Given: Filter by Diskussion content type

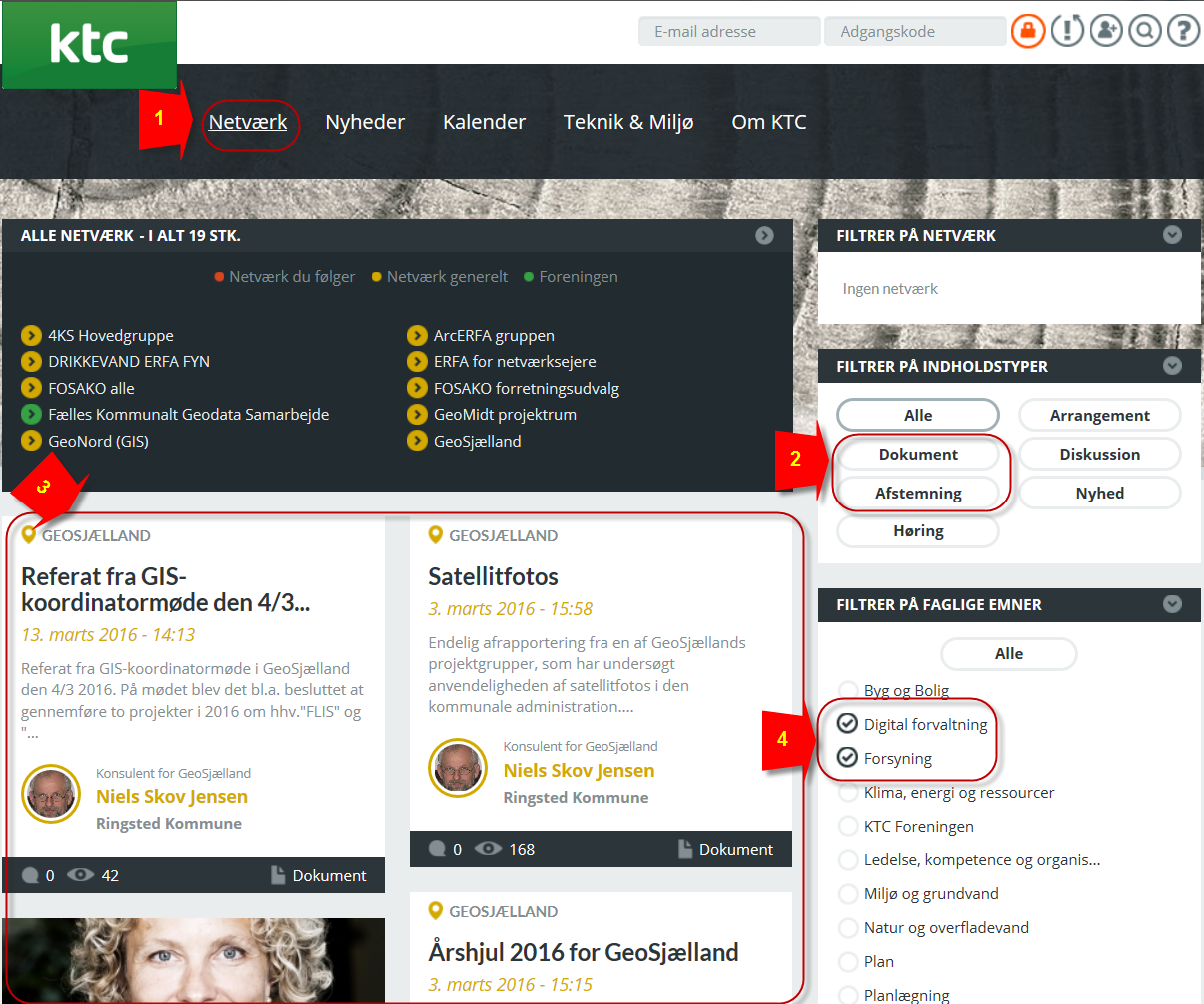Looking at the screenshot, I should (x=1100, y=454).
